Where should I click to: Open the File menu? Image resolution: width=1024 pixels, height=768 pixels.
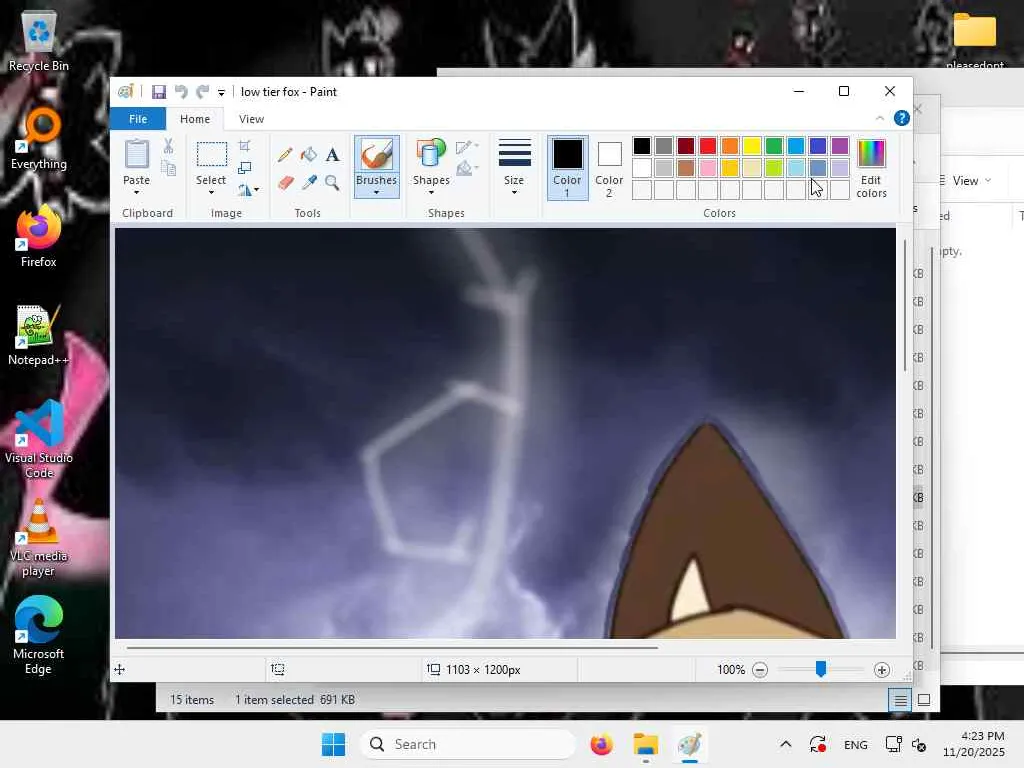click(x=138, y=119)
